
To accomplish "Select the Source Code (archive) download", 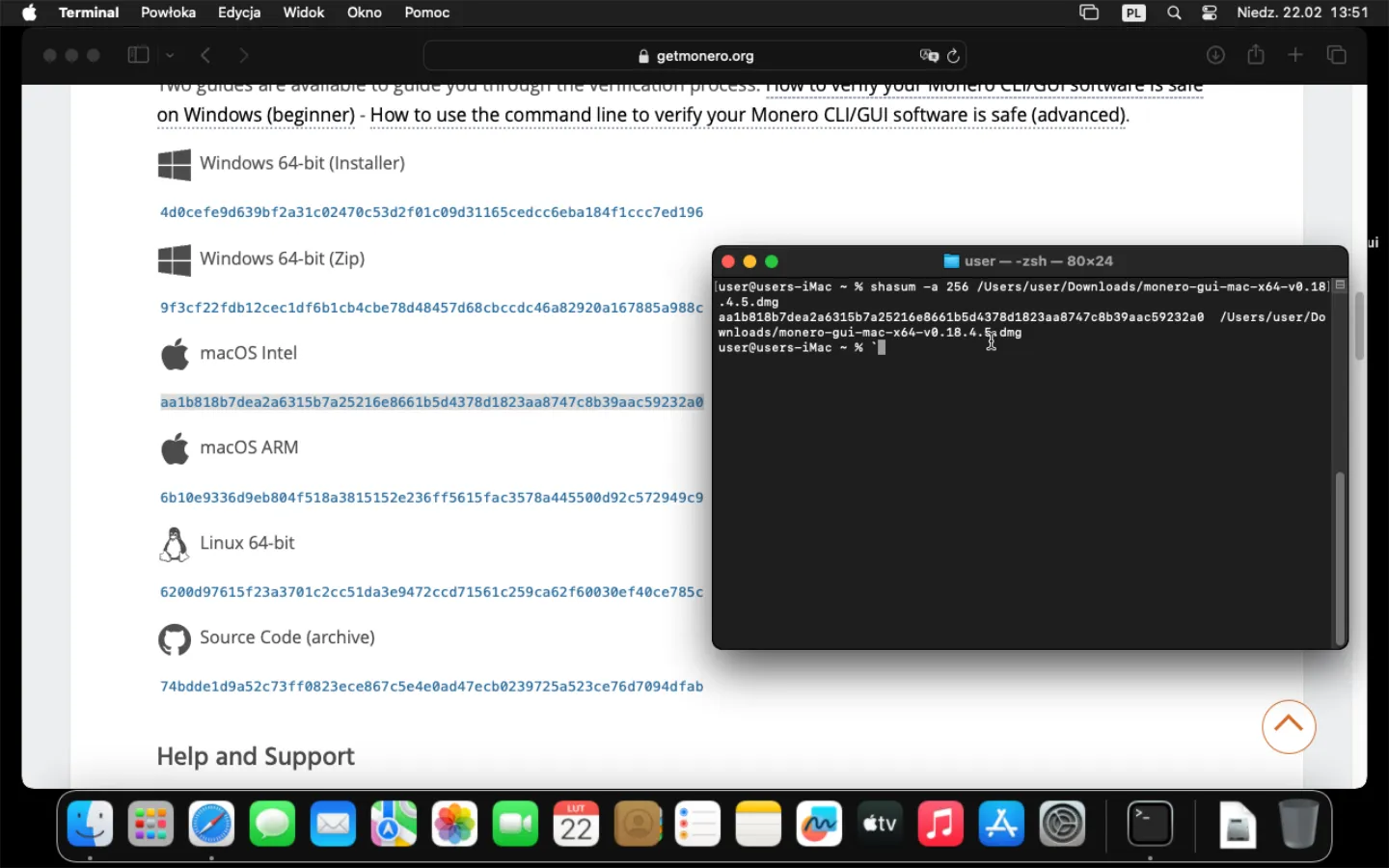I will [x=266, y=638].
